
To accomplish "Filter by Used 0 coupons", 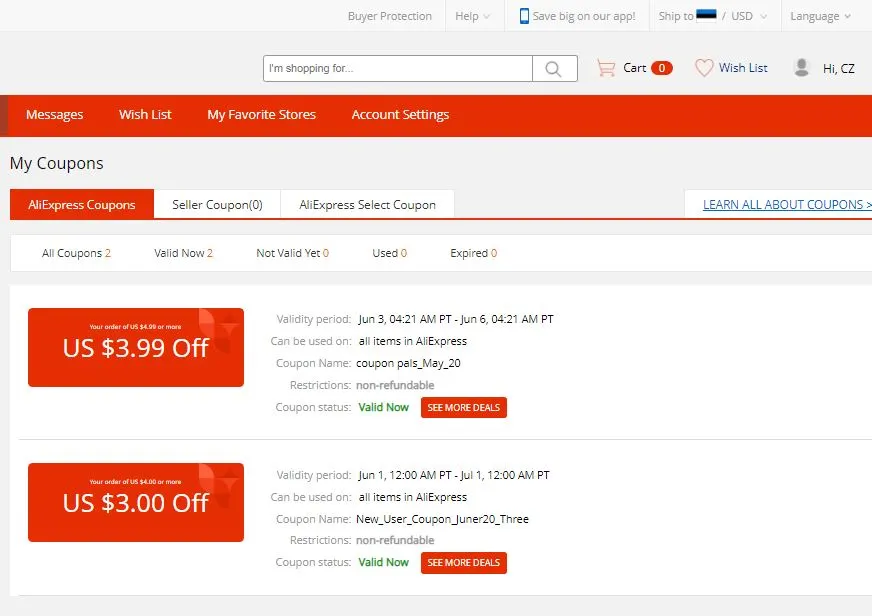I will point(389,253).
